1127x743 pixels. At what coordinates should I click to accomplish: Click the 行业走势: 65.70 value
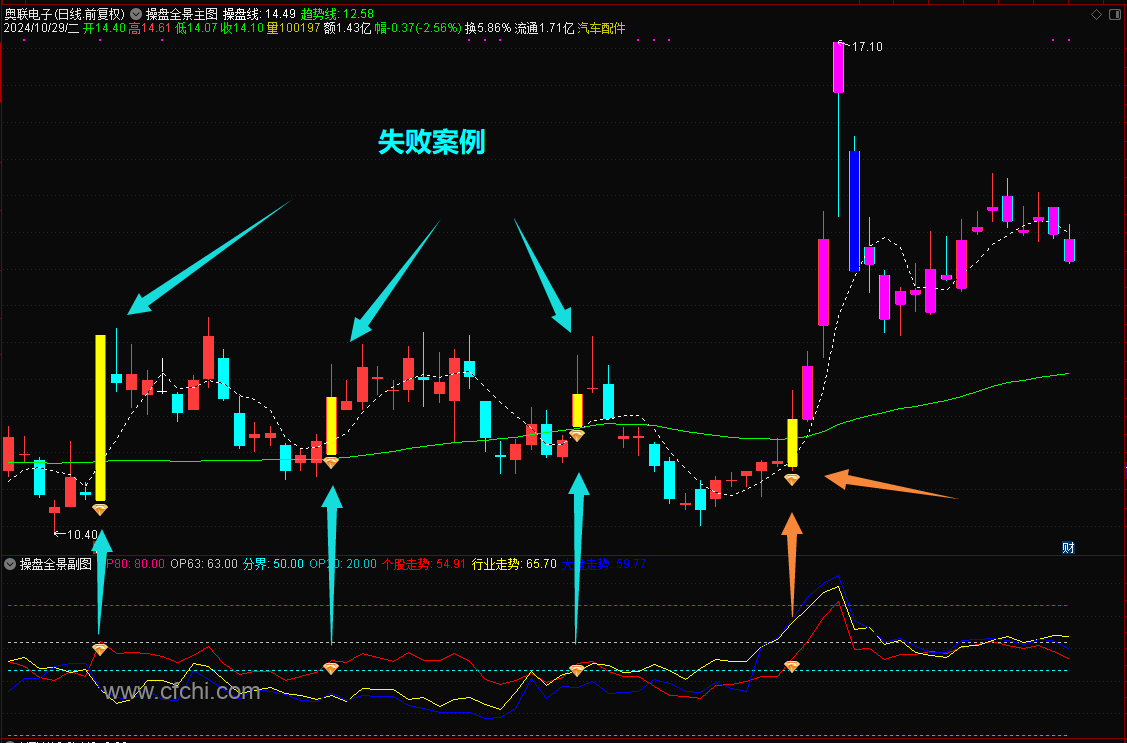click(514, 564)
